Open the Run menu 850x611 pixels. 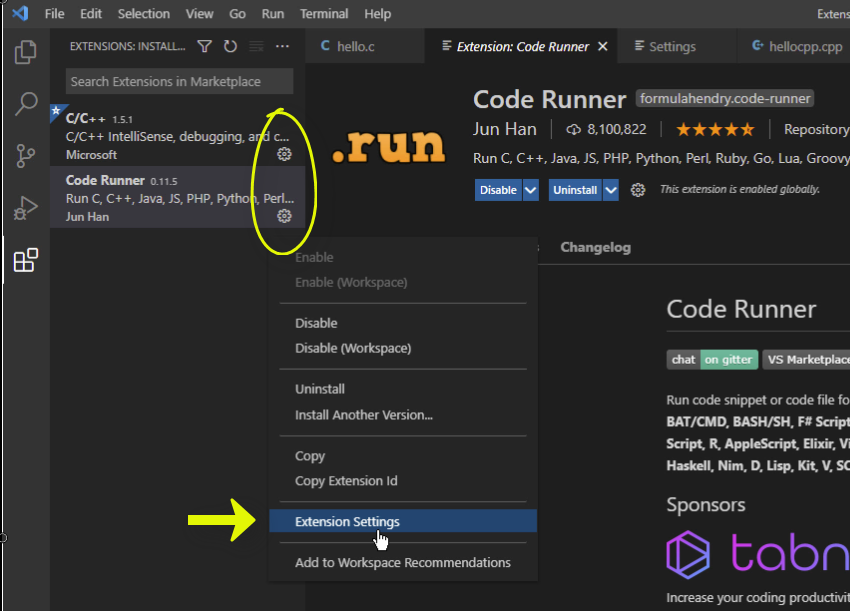coord(273,14)
